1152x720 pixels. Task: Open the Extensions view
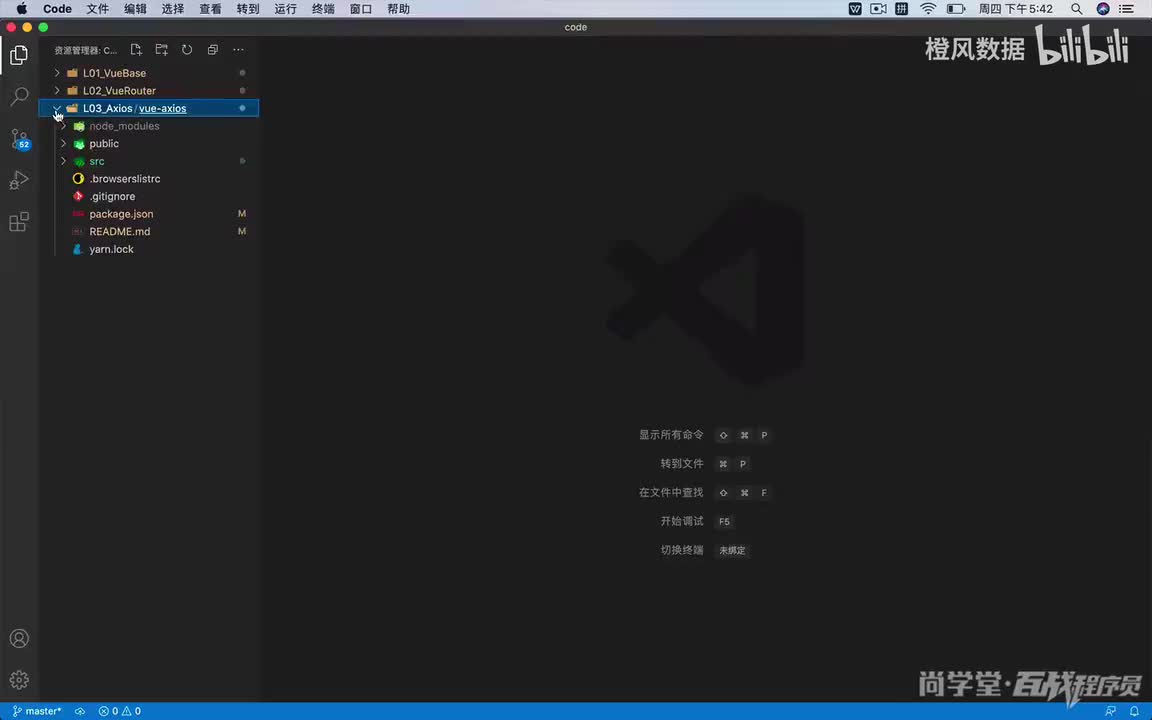19,222
